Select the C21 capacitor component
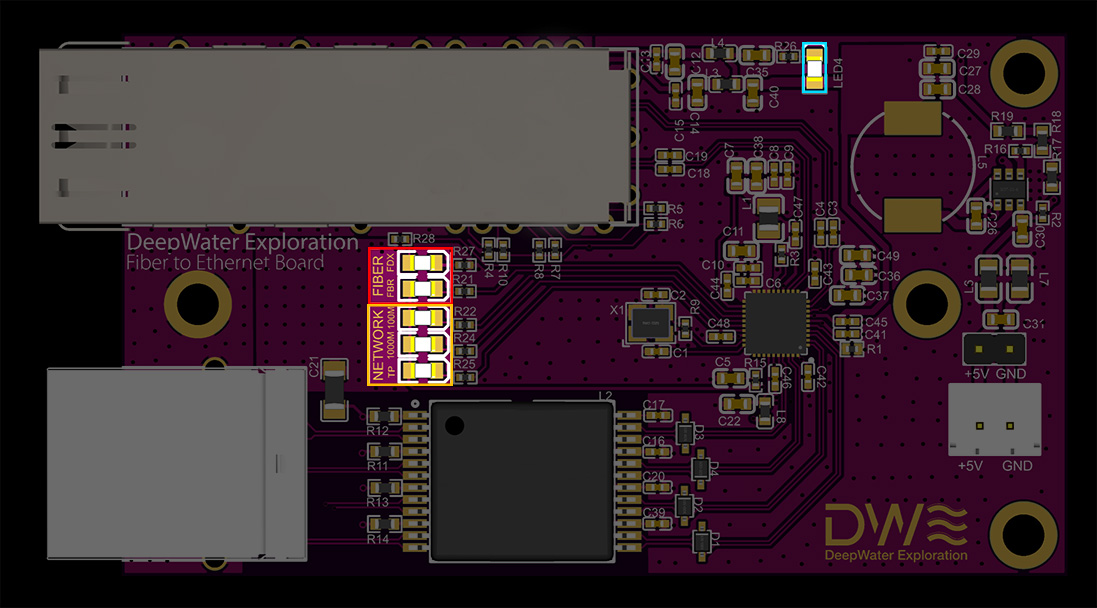The height and width of the screenshot is (608, 1097). click(x=334, y=390)
